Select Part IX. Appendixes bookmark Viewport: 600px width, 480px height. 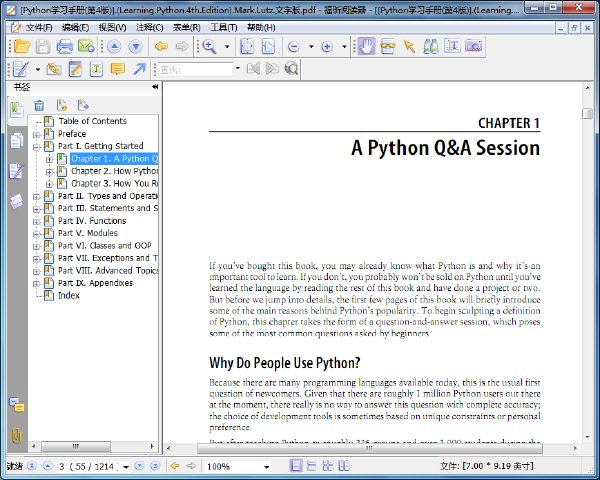point(95,283)
